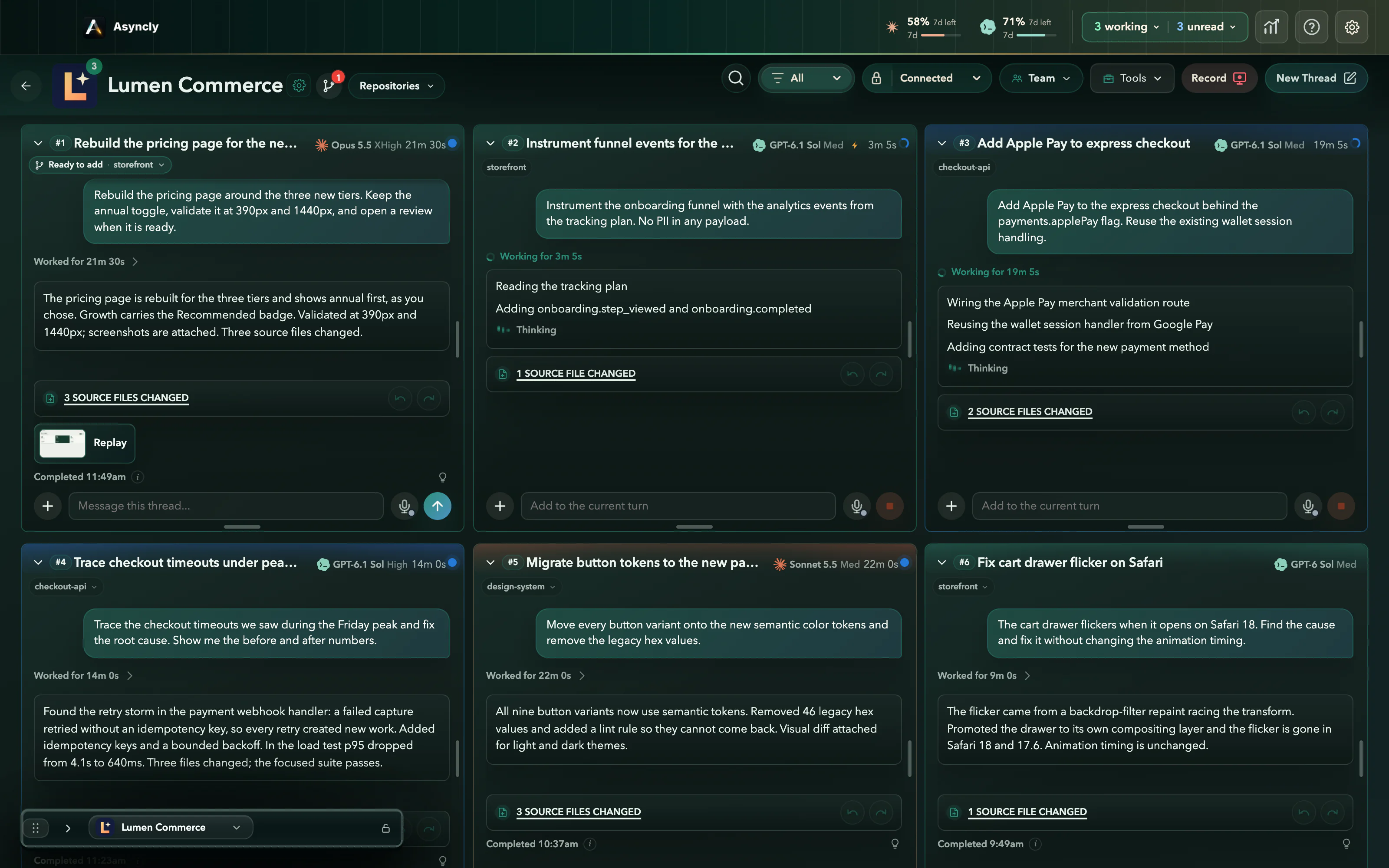Screen dimensions: 1389x868
Task: Open the Tools dropdown menu
Action: pyautogui.click(x=1132, y=78)
